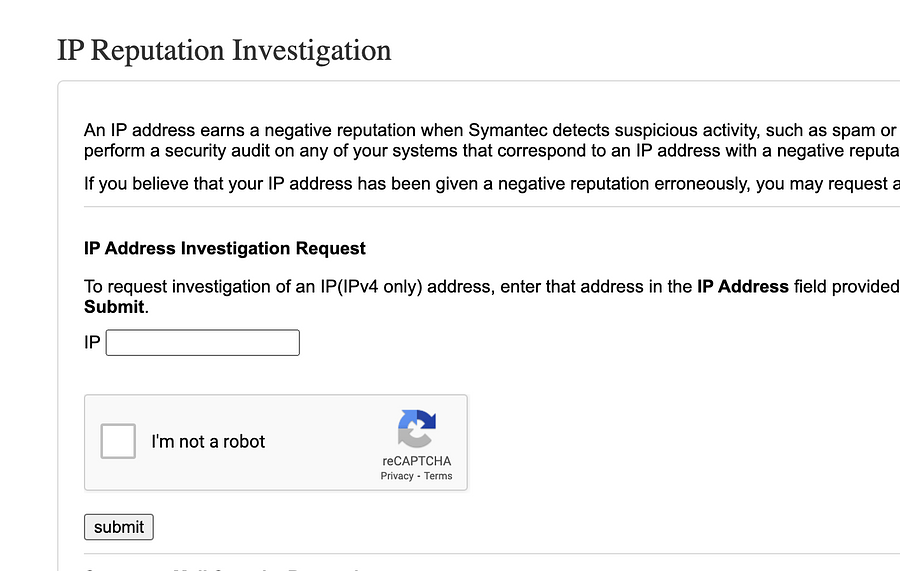
Task: Click the IP address input field
Action: [x=203, y=343]
